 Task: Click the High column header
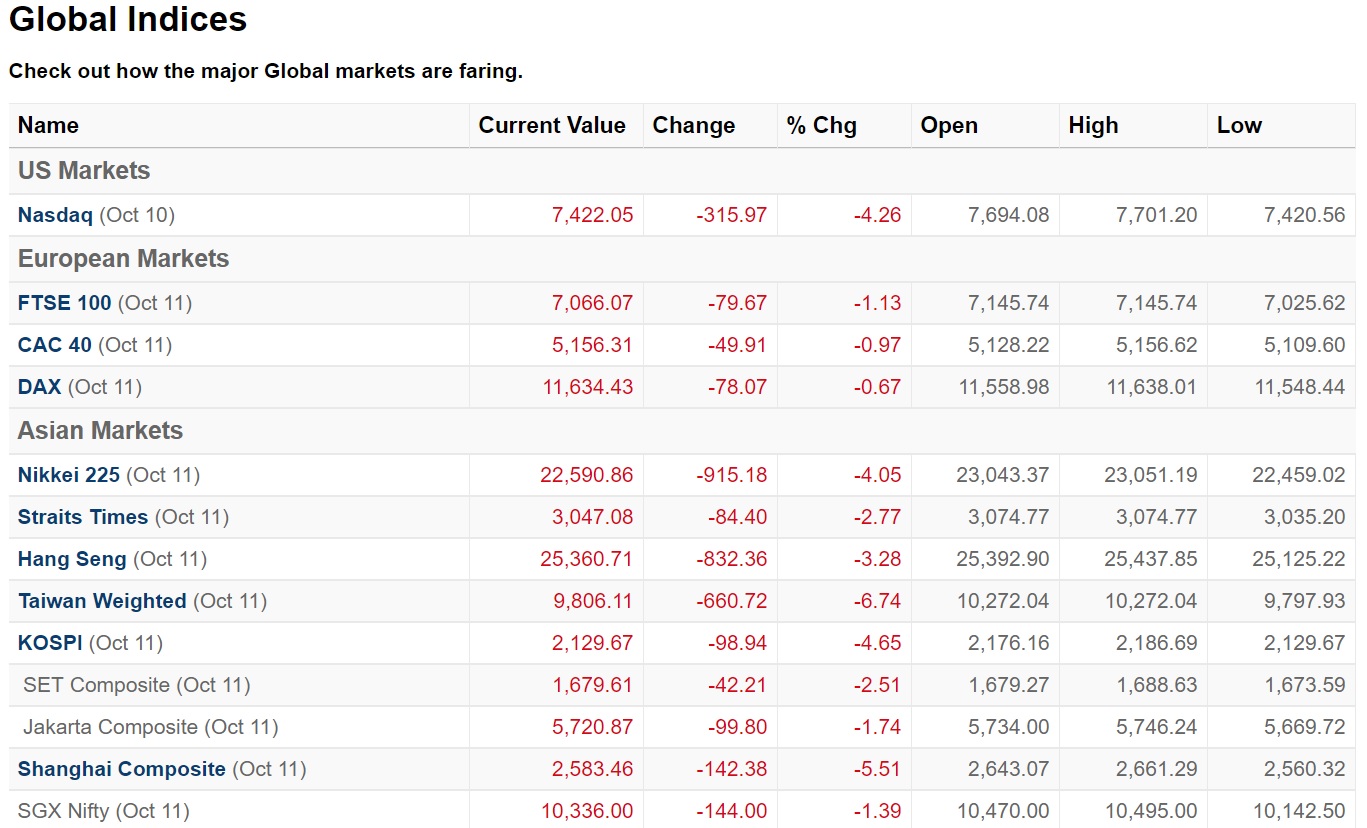(x=1093, y=126)
